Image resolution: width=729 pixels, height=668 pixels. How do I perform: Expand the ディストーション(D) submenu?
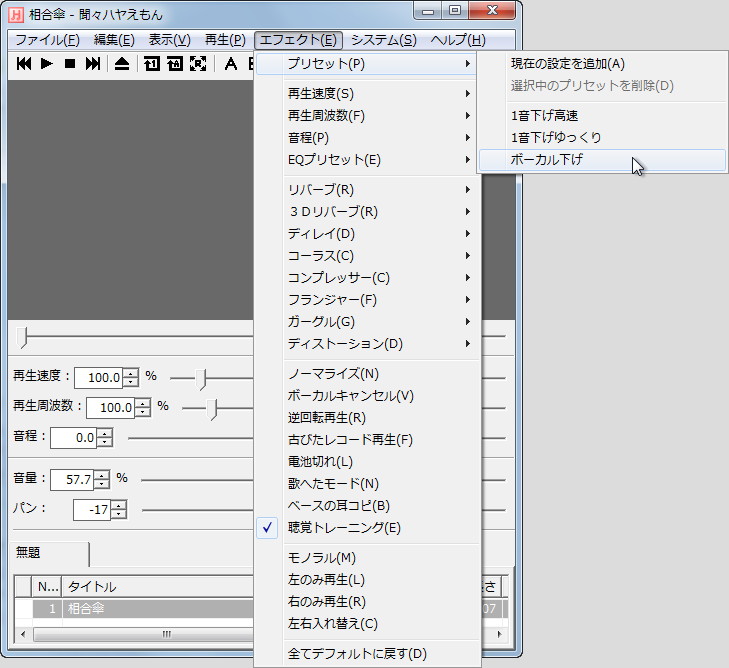[368, 344]
